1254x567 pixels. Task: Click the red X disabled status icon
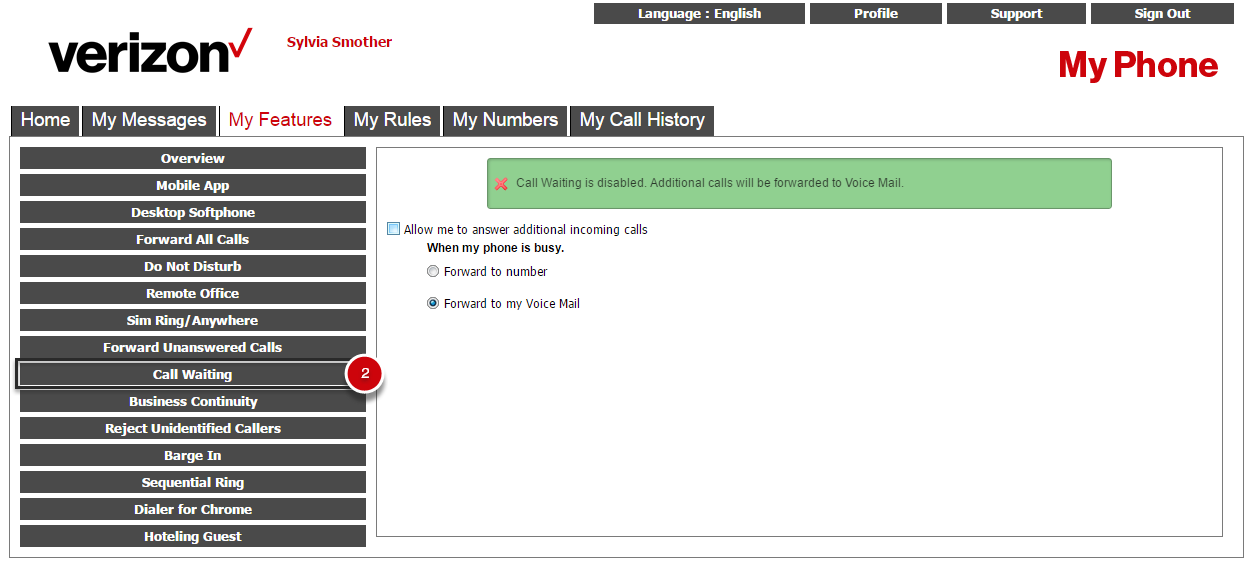(502, 184)
